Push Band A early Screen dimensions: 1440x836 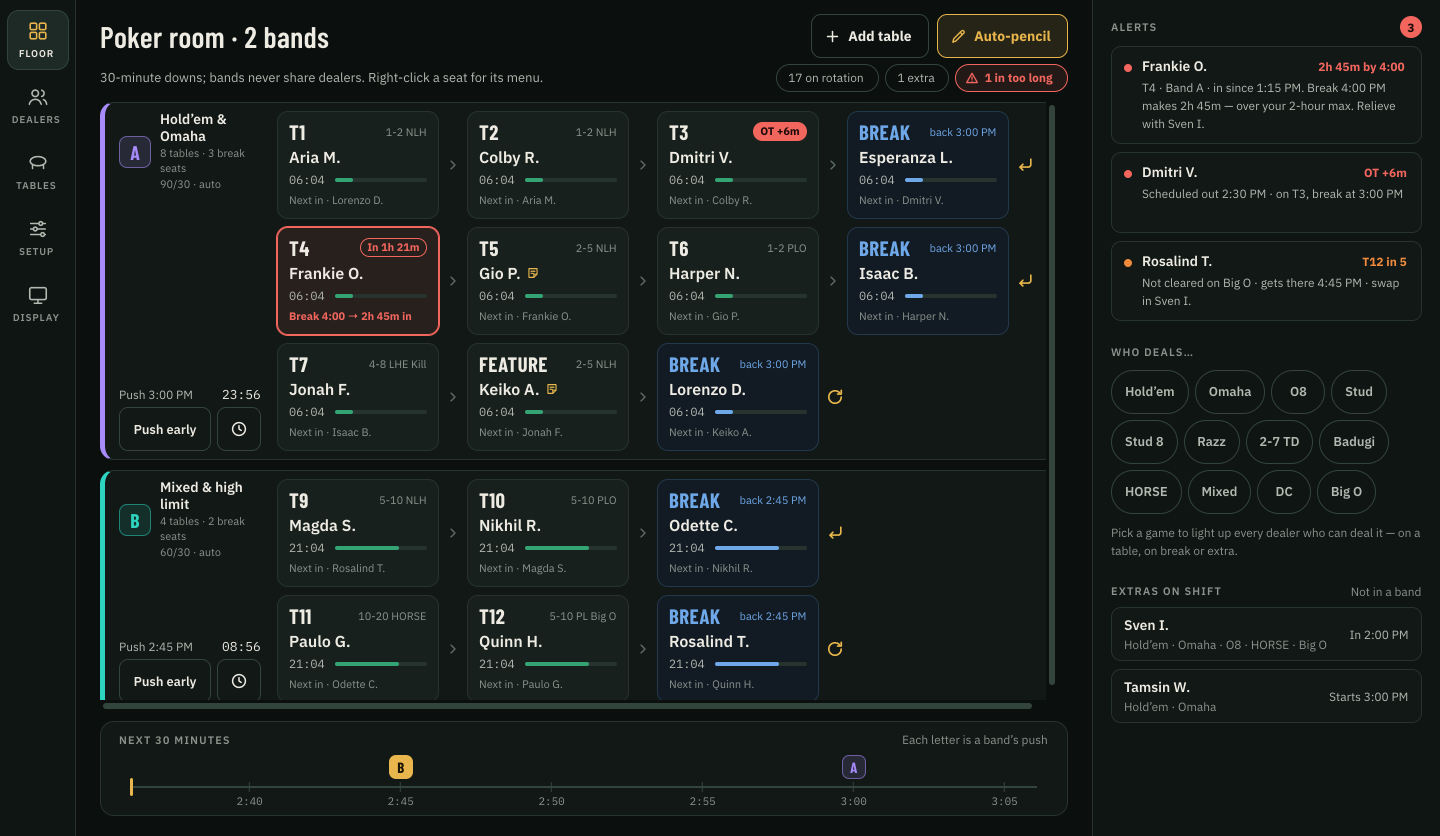tap(165, 429)
